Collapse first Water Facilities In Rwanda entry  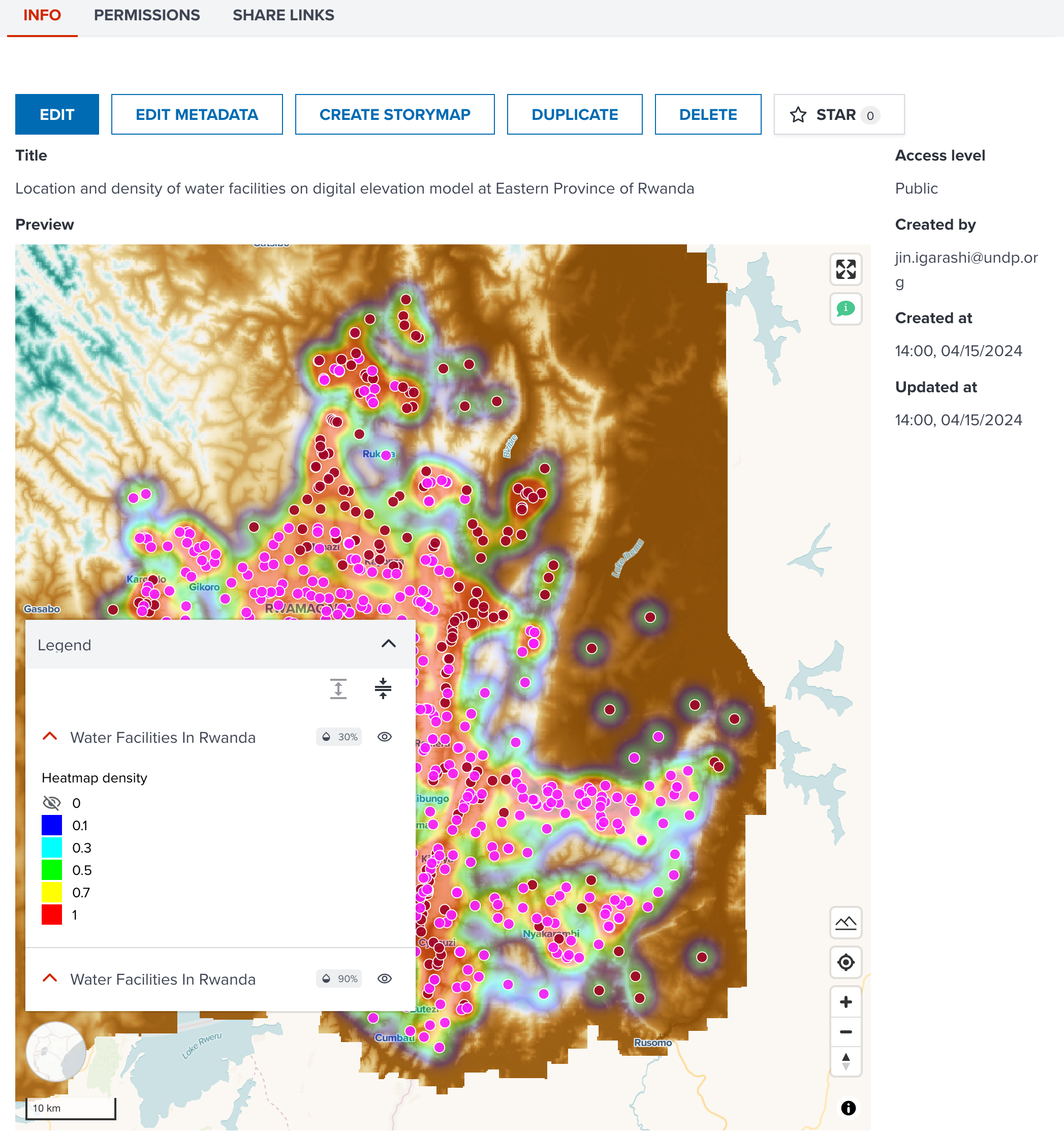point(50,736)
